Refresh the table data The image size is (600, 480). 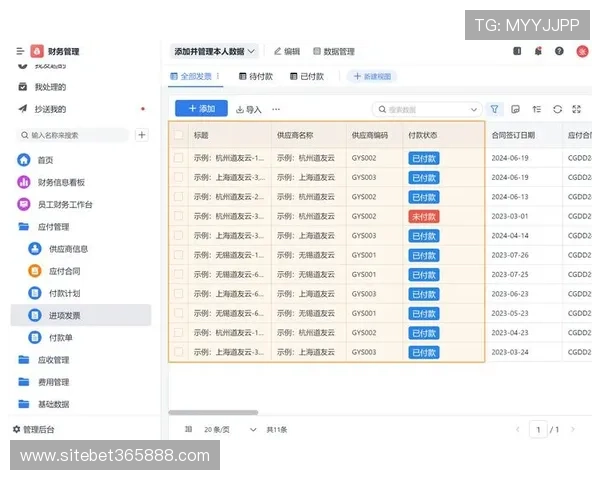(x=558, y=109)
